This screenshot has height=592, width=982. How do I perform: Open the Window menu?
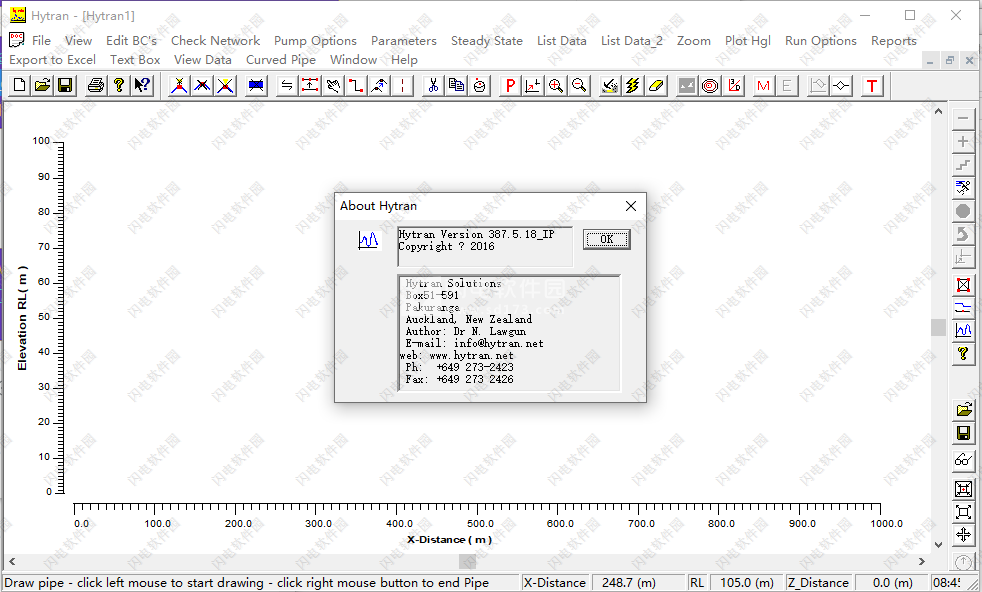tap(353, 60)
